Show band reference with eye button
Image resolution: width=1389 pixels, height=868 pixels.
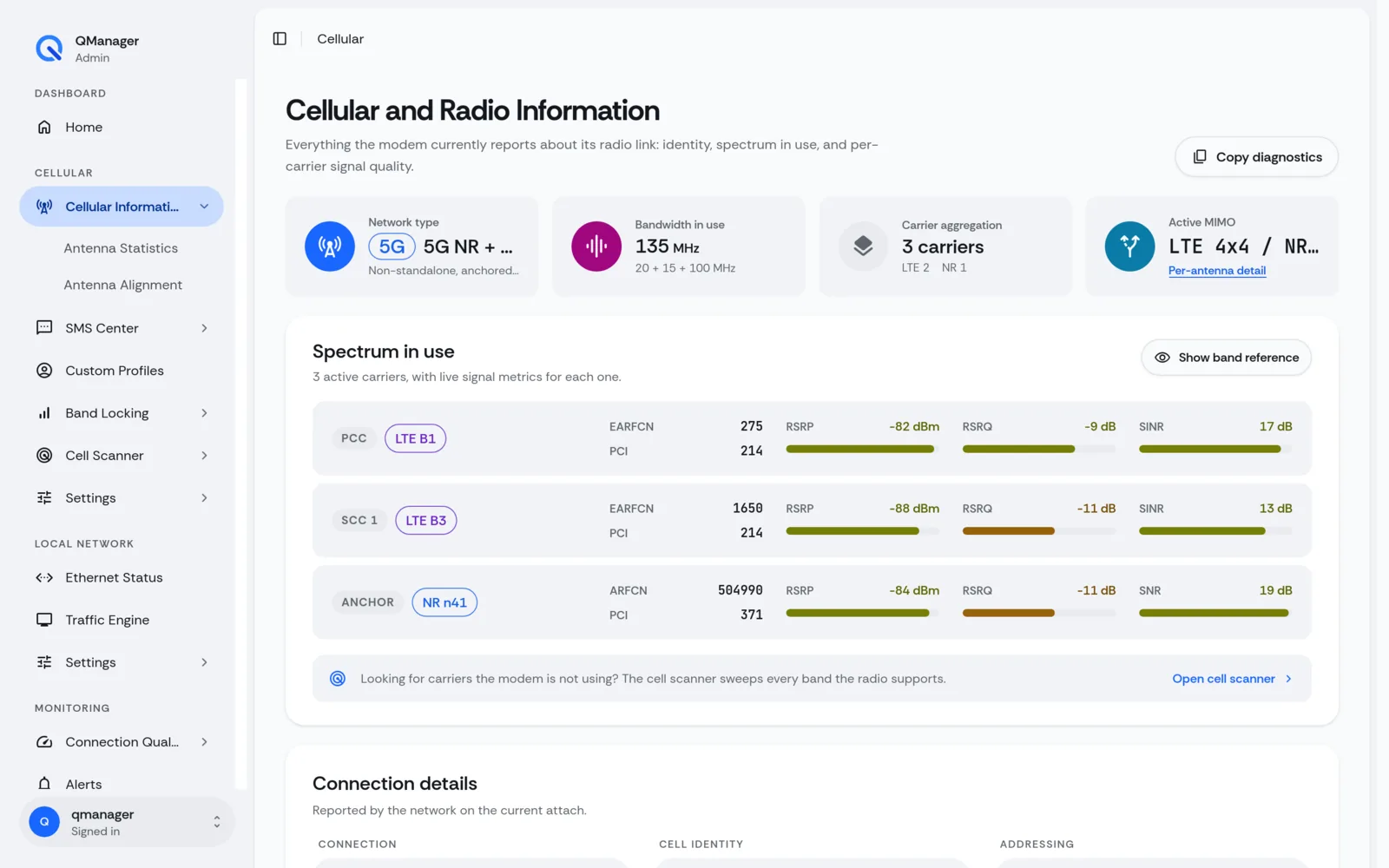[1226, 358]
